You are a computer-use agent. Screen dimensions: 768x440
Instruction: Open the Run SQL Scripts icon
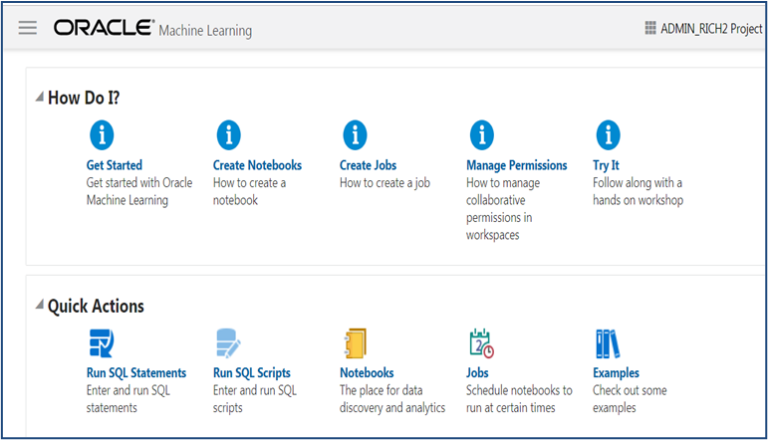pos(229,343)
